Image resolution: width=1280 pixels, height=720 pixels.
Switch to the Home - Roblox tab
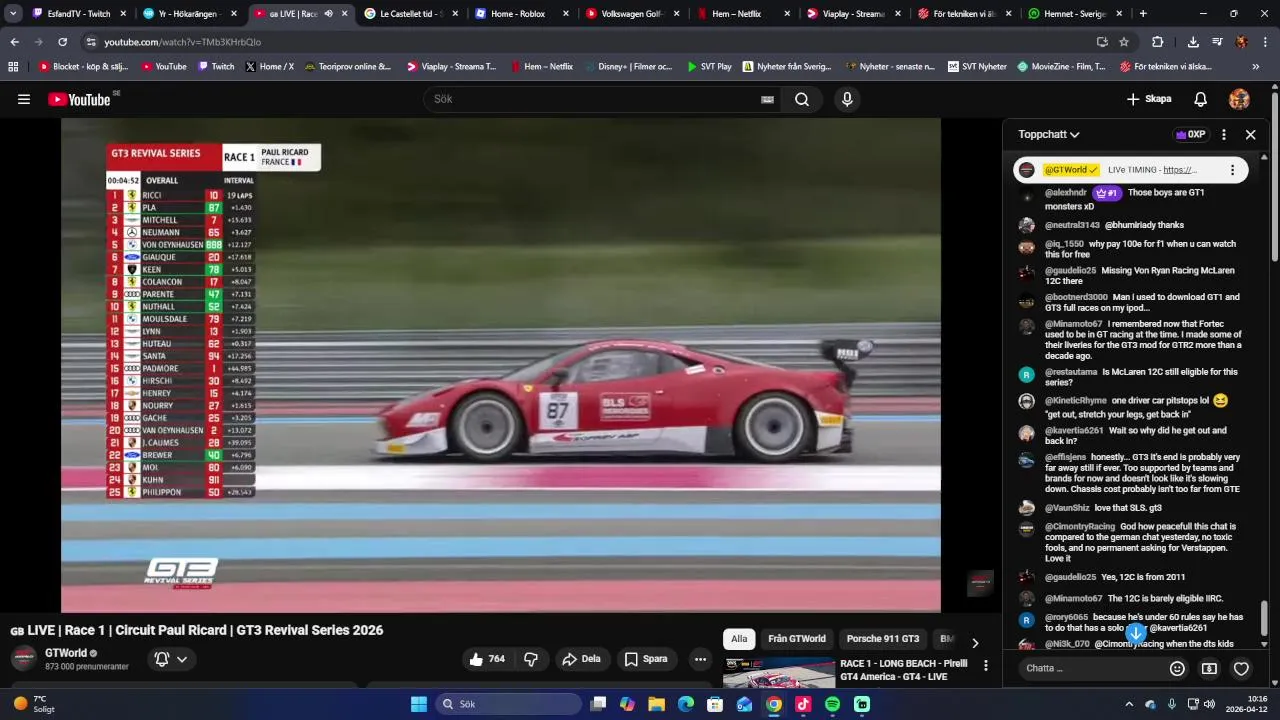coord(519,14)
